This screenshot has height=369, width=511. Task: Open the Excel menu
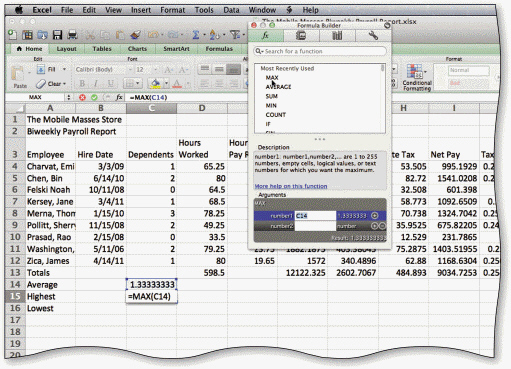(42, 10)
